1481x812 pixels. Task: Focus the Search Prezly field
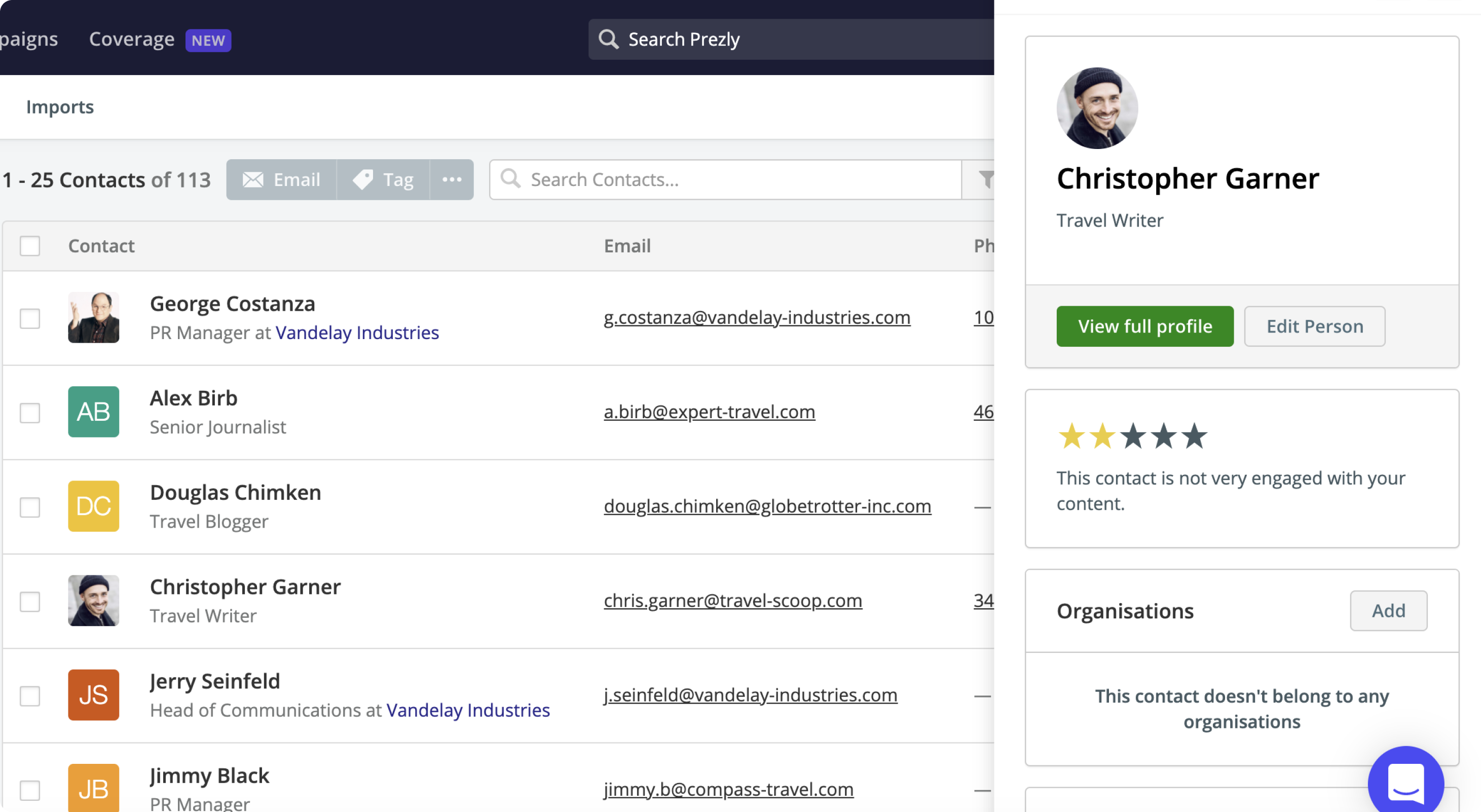pyautogui.click(x=791, y=39)
